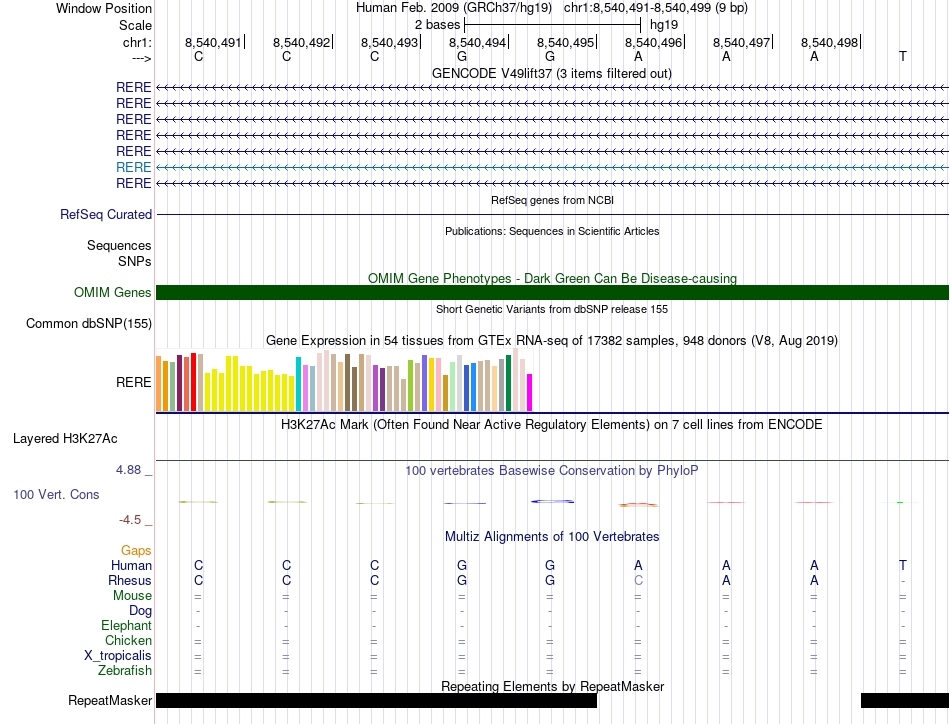Select the magenta bar in GTEx chart
The width and height of the screenshot is (950, 724).
pyautogui.click(x=530, y=393)
